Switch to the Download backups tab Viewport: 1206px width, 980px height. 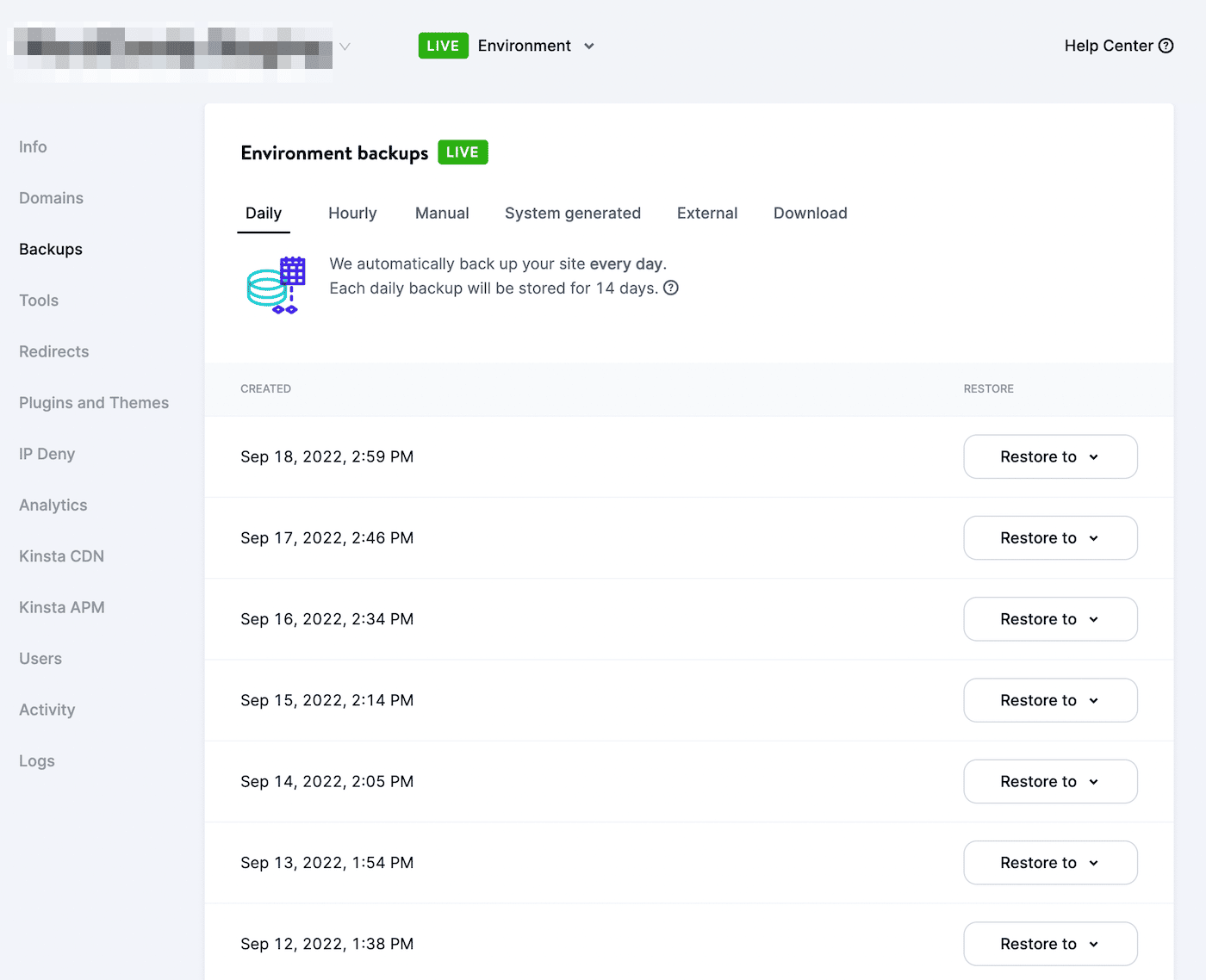click(809, 213)
